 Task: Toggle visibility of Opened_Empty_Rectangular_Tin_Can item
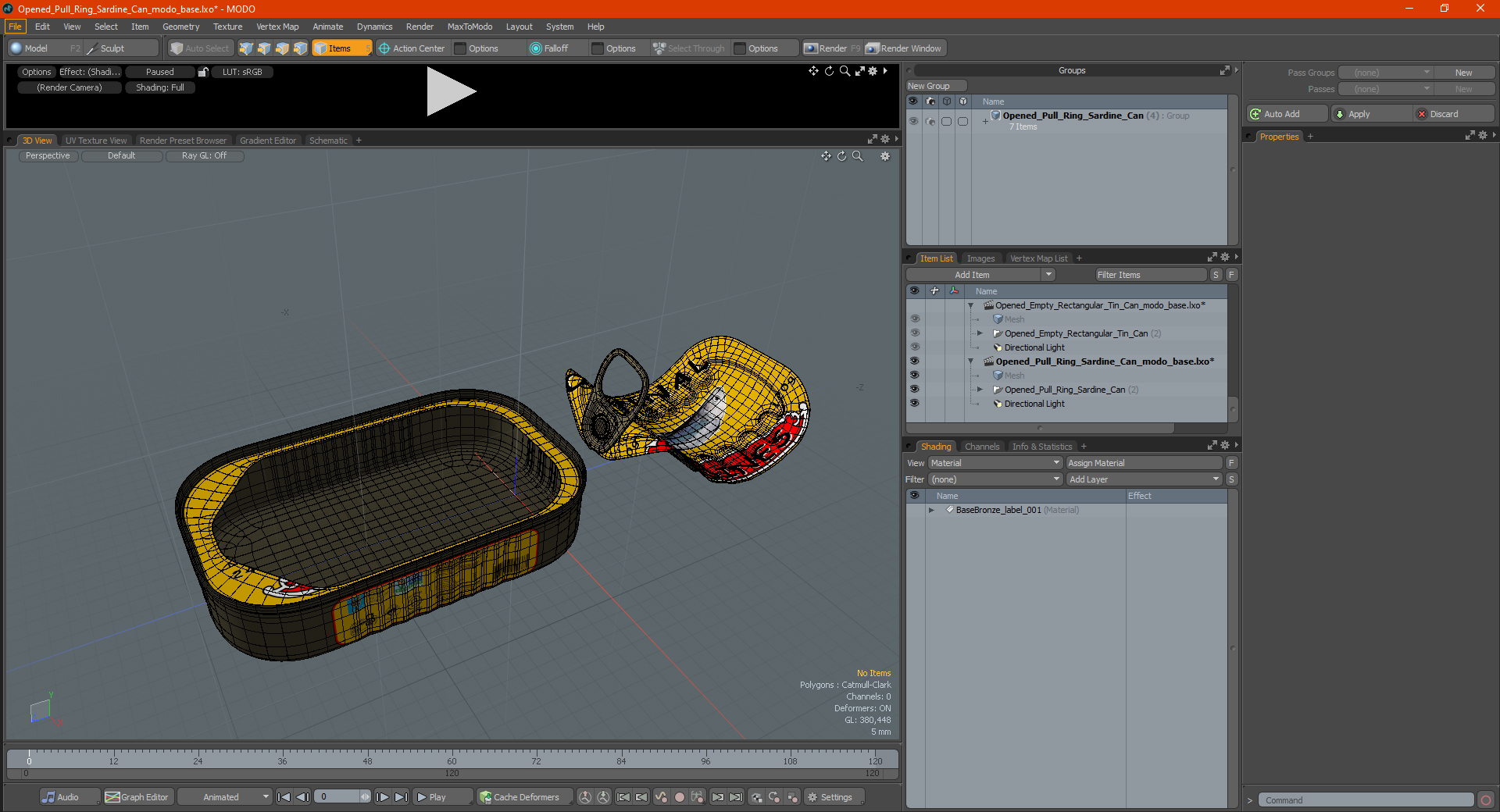tap(915, 333)
